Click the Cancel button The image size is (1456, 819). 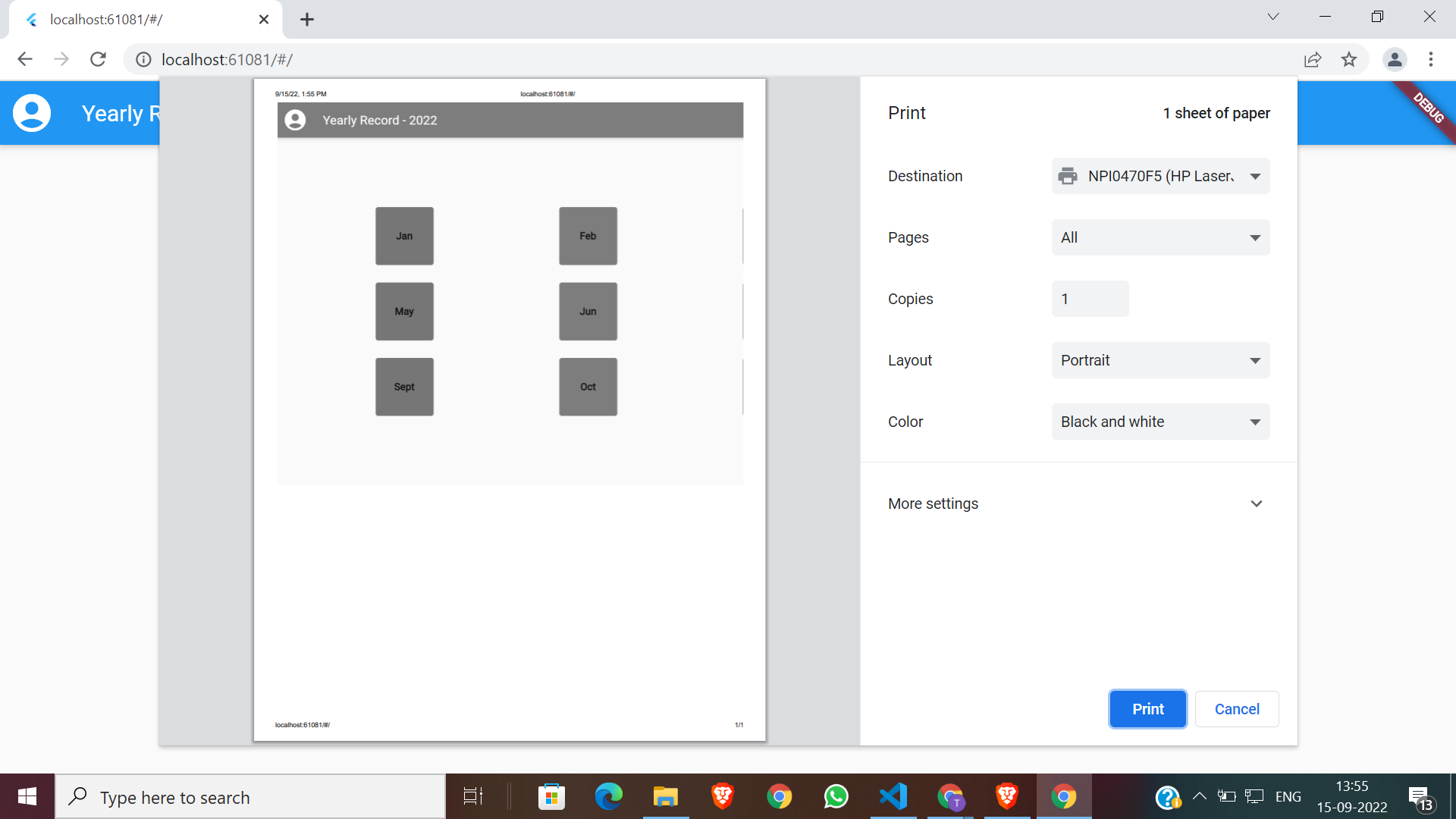pyautogui.click(x=1237, y=709)
